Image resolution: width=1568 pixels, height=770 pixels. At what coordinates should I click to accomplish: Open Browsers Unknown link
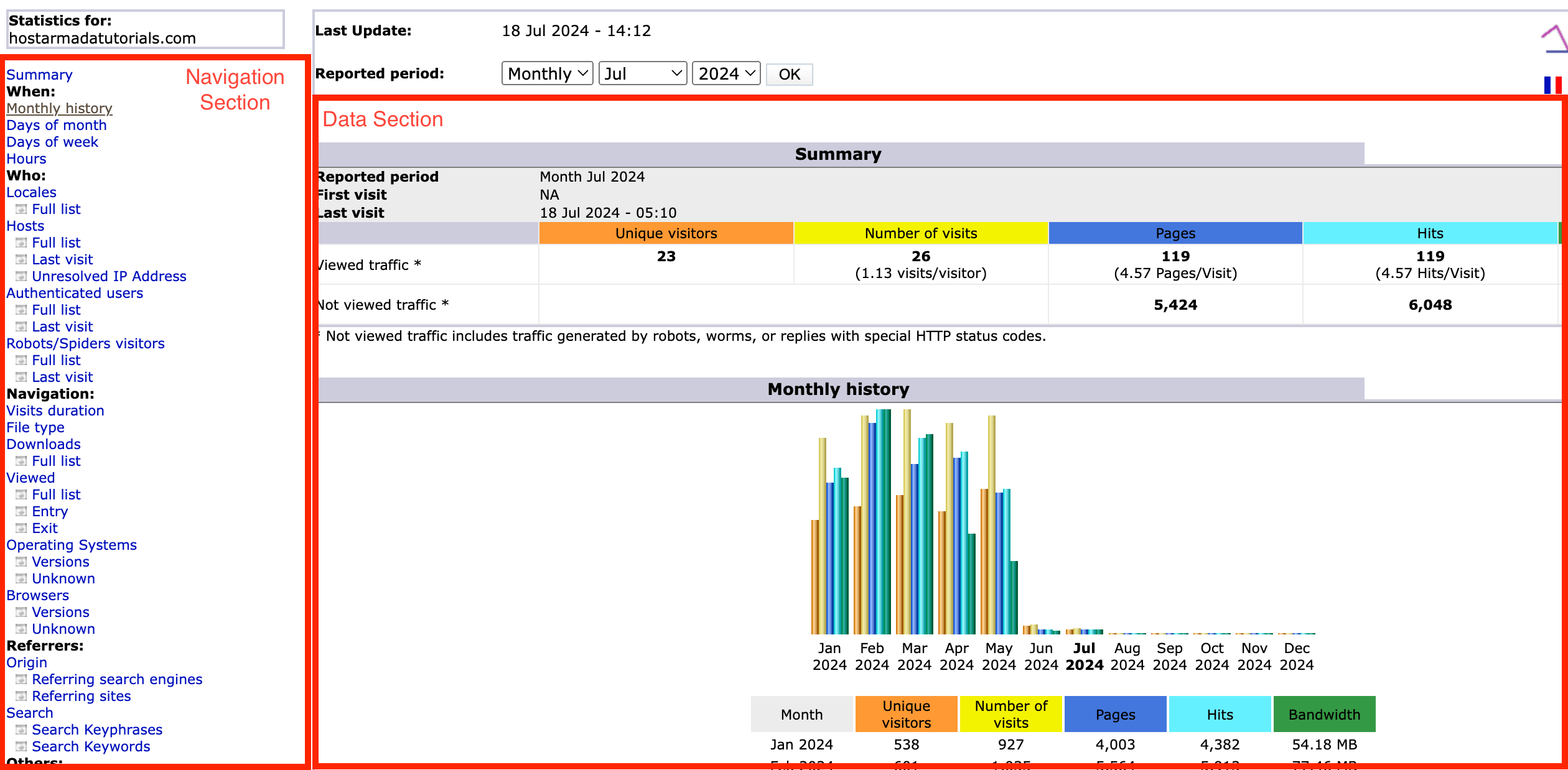click(x=63, y=629)
